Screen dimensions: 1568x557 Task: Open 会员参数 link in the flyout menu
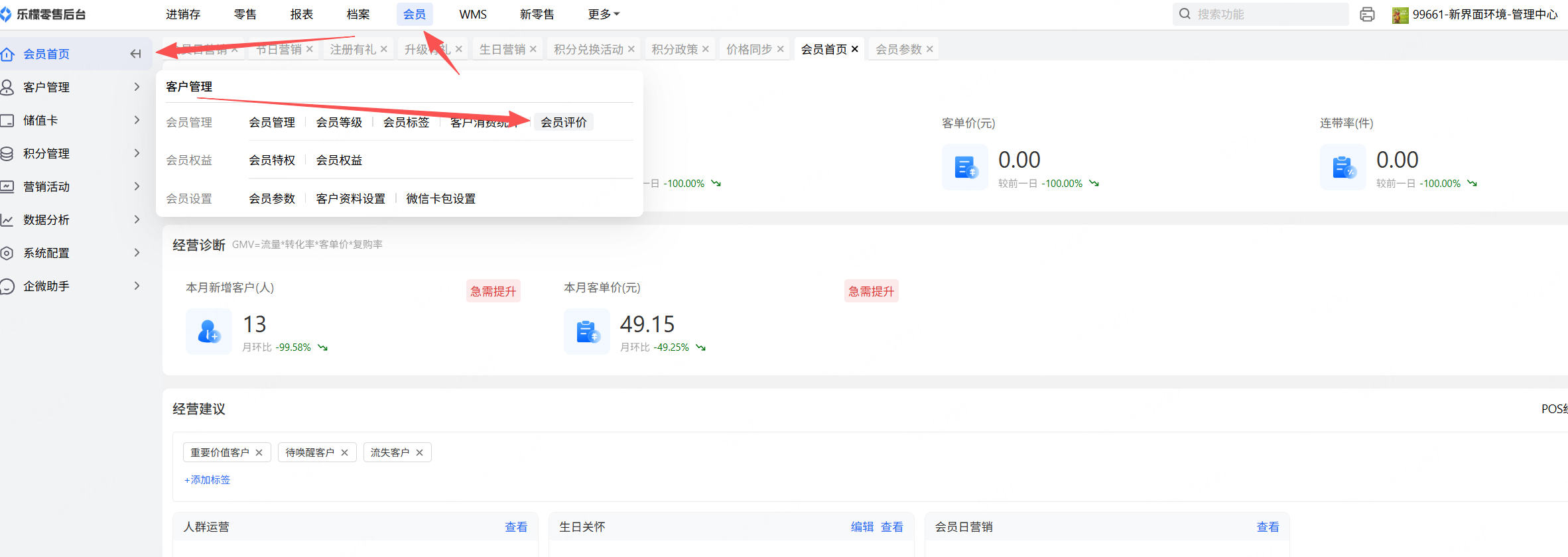click(272, 198)
